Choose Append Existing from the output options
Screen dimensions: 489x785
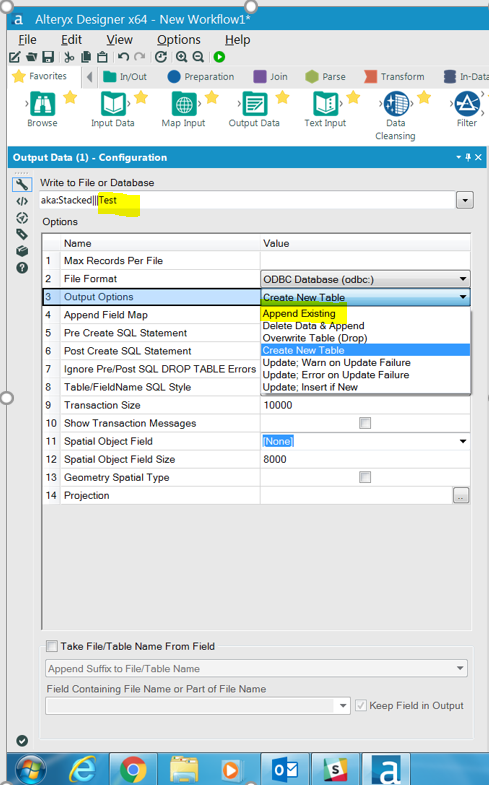point(299,313)
